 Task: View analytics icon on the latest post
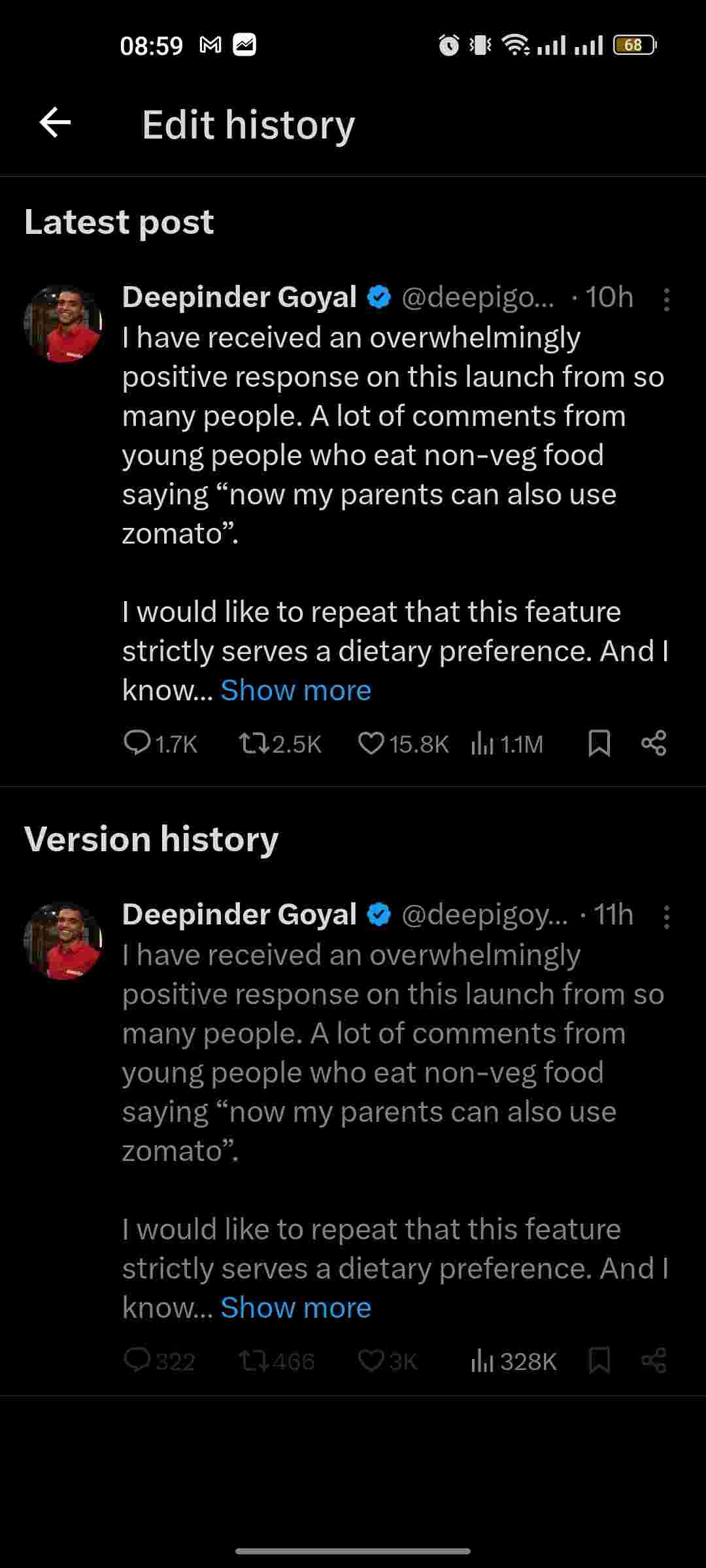point(482,743)
